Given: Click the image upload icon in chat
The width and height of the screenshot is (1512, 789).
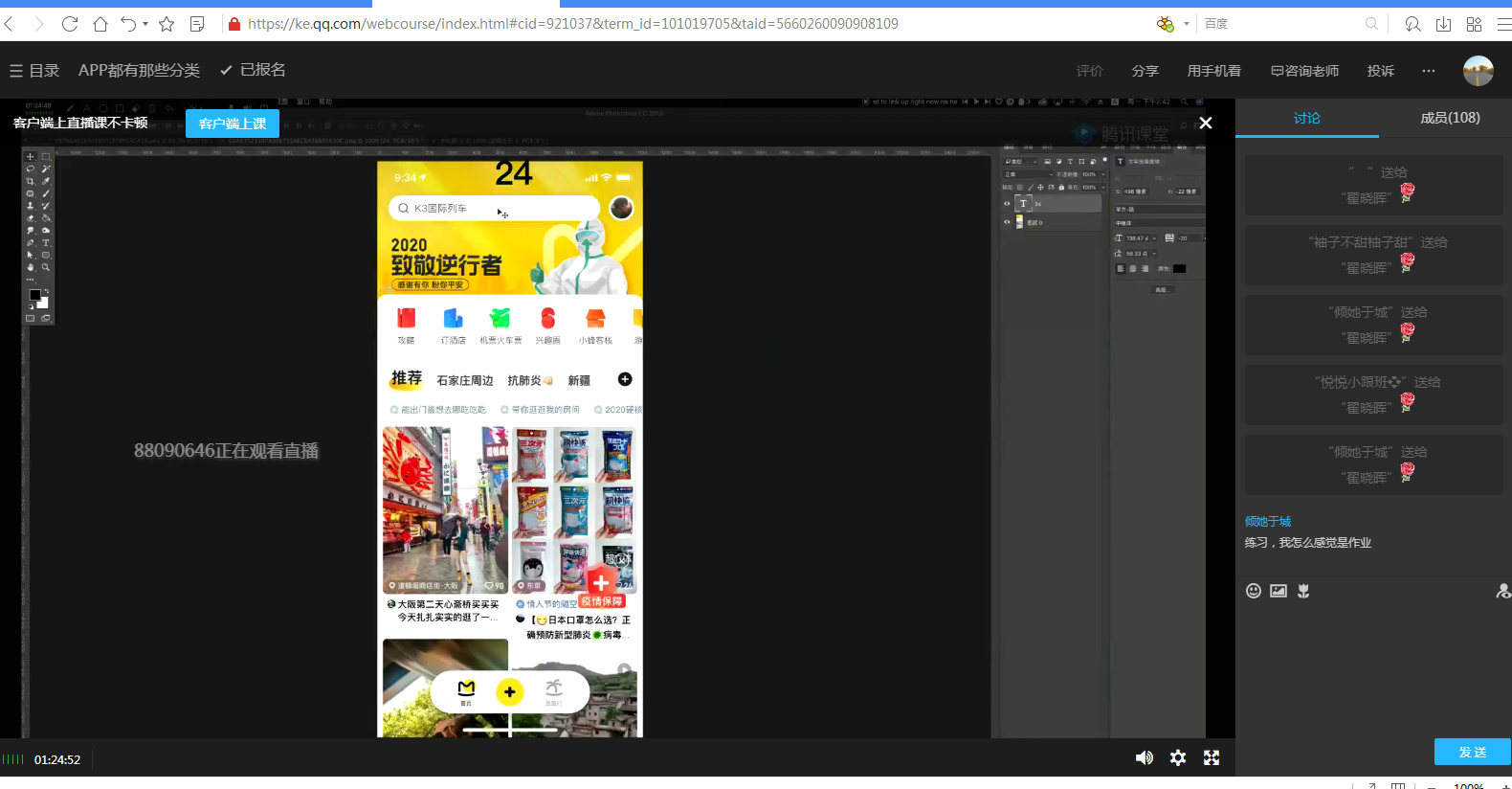Looking at the screenshot, I should point(1279,591).
